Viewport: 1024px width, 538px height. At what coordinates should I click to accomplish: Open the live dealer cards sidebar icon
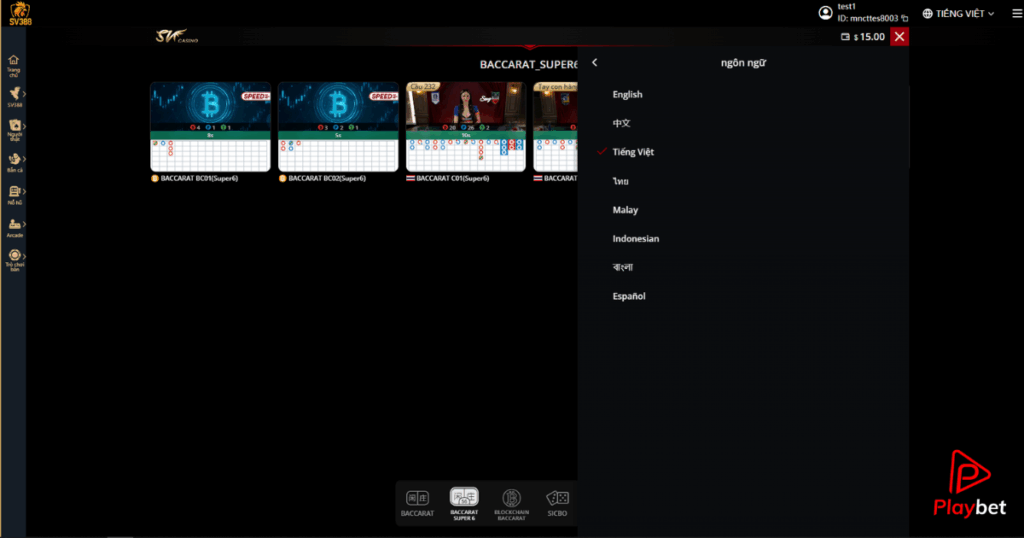point(14,125)
